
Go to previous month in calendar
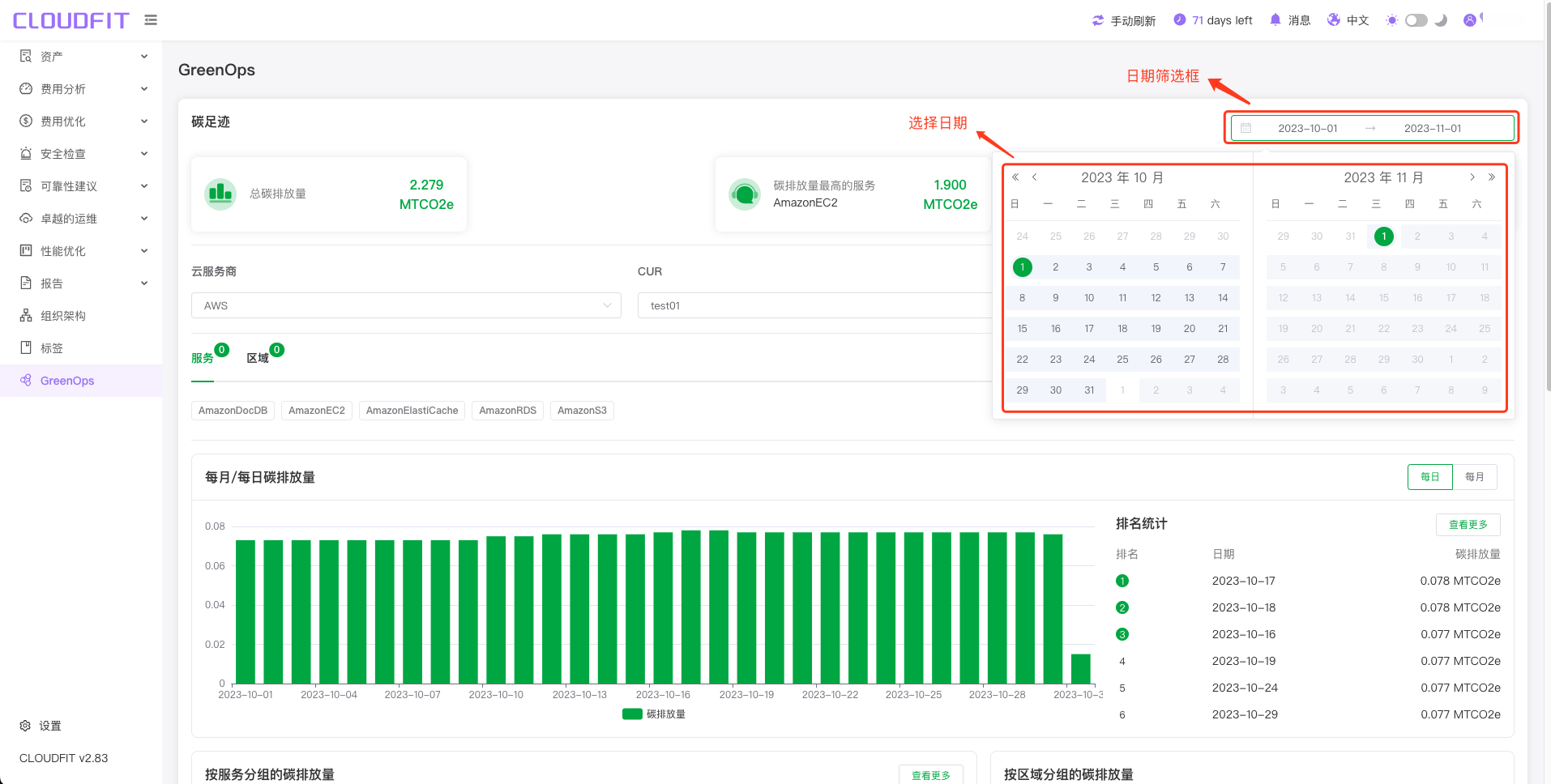1035,177
